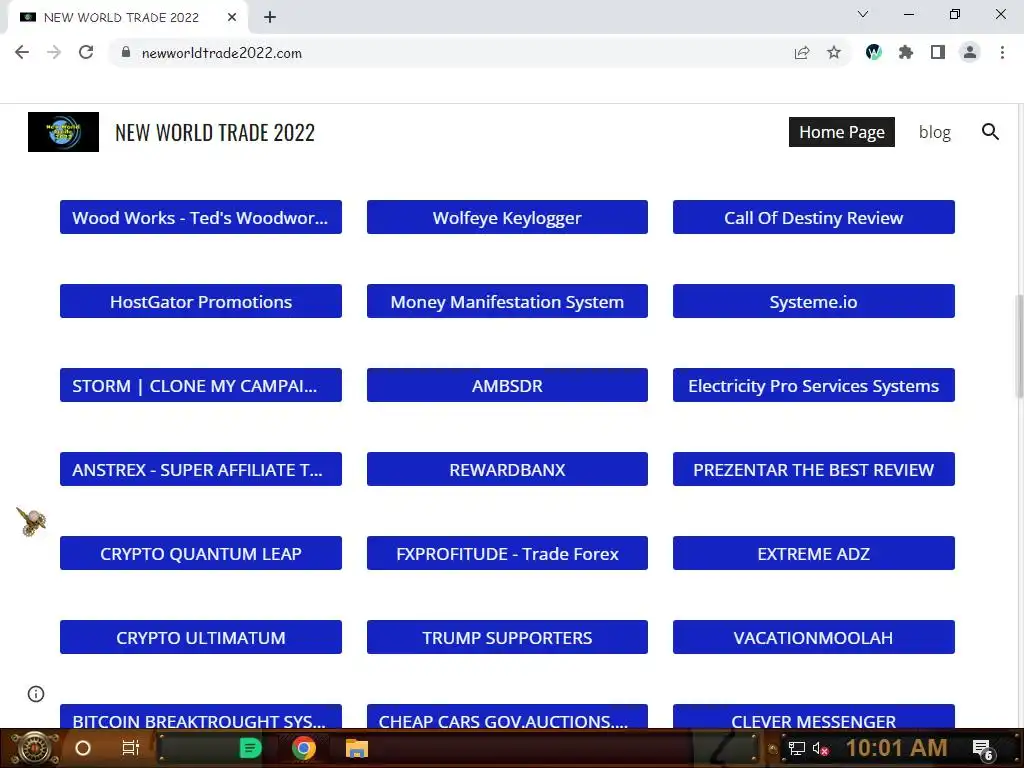Open the green notes app on taskbar
Screen dimensions: 1024x768
pos(250,748)
